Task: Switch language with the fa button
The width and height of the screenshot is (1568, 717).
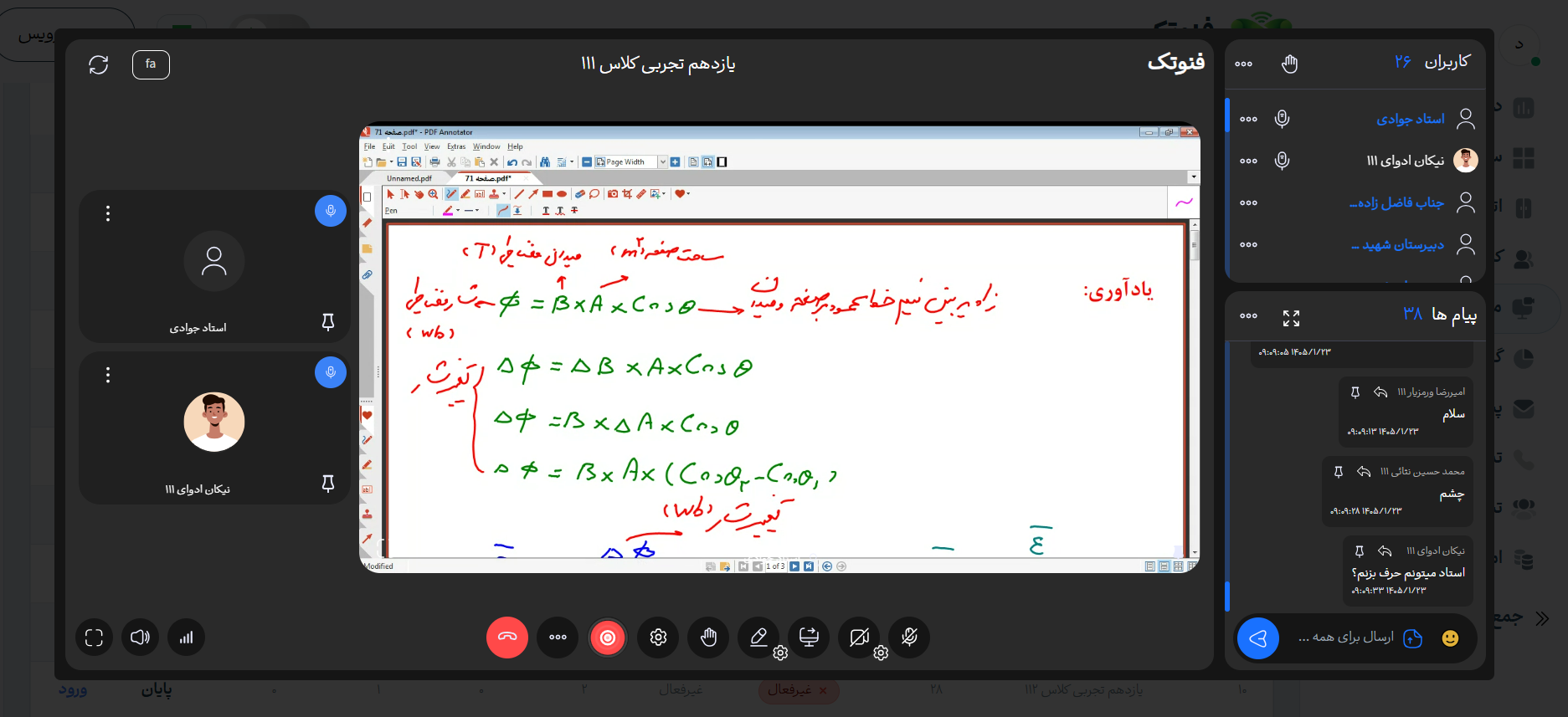Action: [151, 64]
